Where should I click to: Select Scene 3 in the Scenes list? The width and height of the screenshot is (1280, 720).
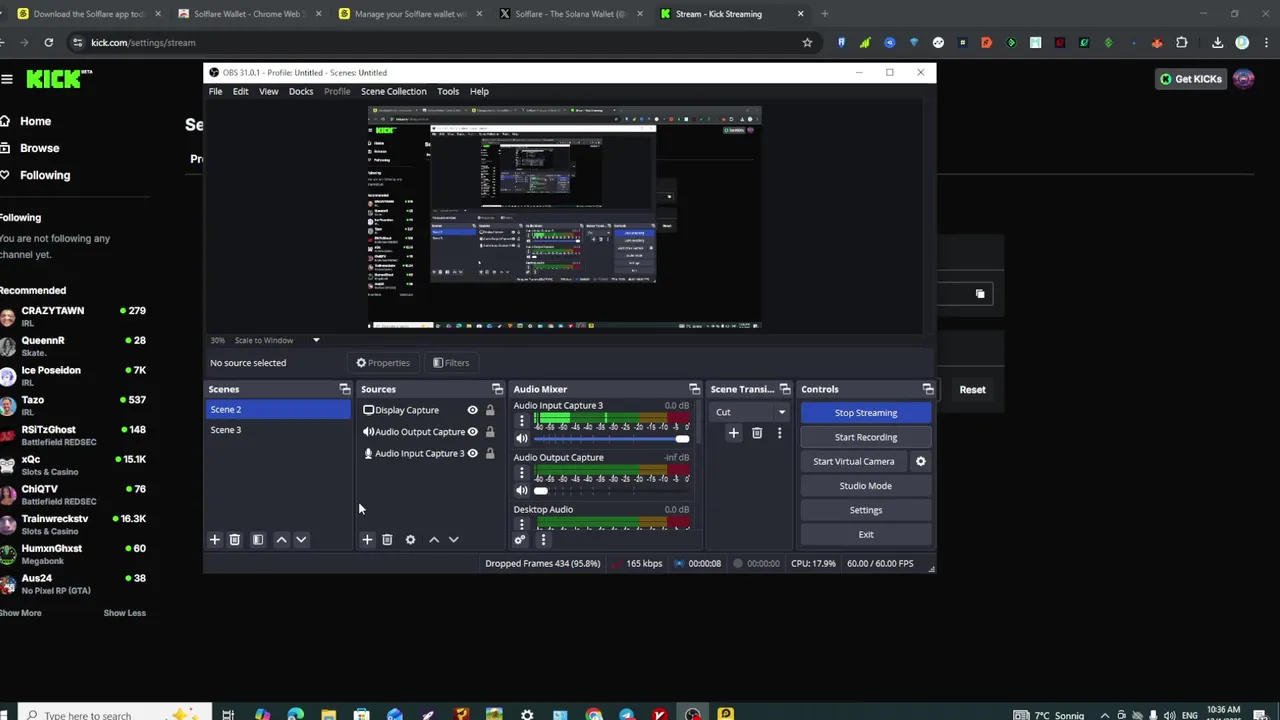(278, 430)
